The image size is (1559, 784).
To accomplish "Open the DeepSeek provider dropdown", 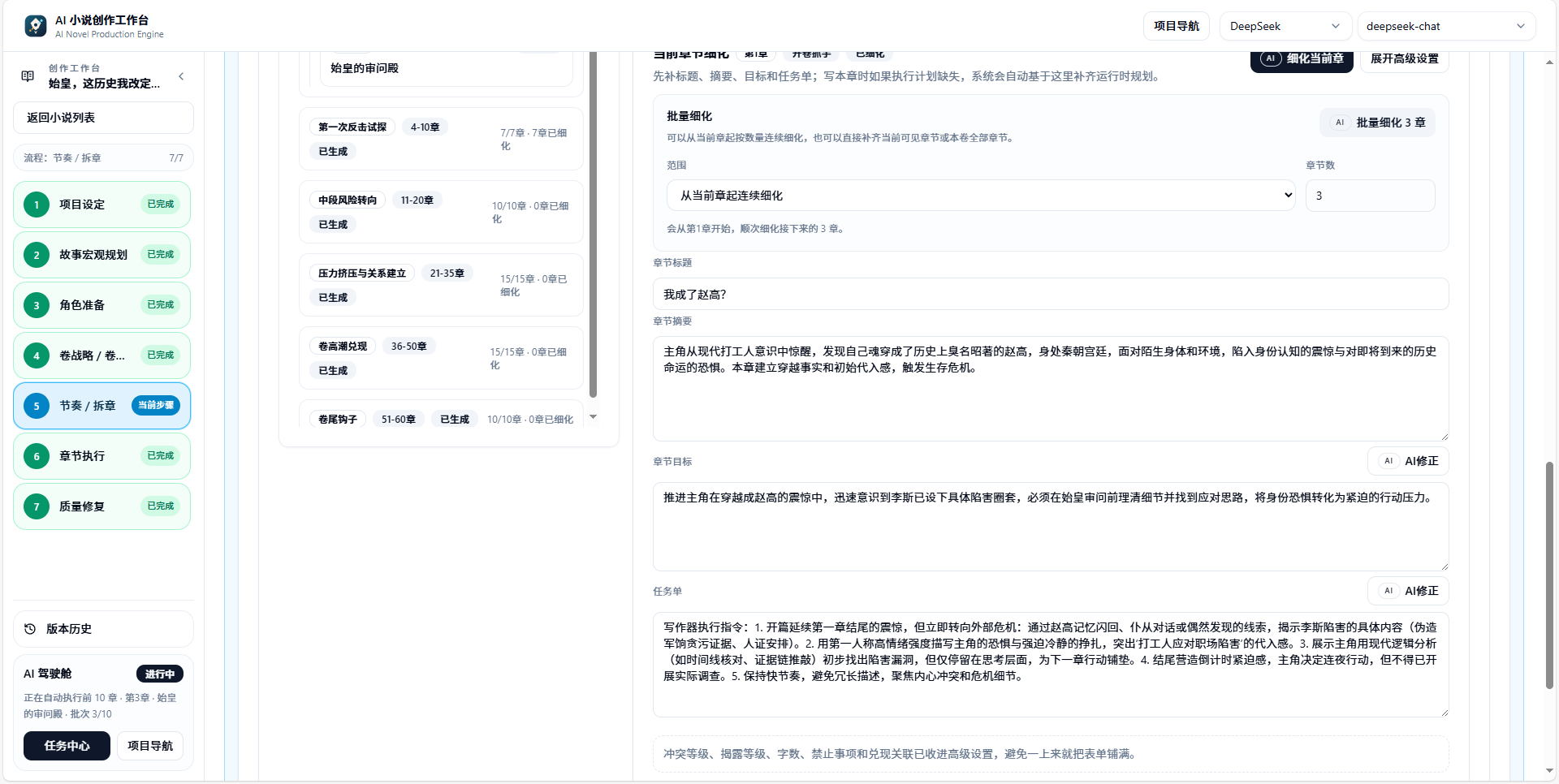I will click(x=1285, y=25).
